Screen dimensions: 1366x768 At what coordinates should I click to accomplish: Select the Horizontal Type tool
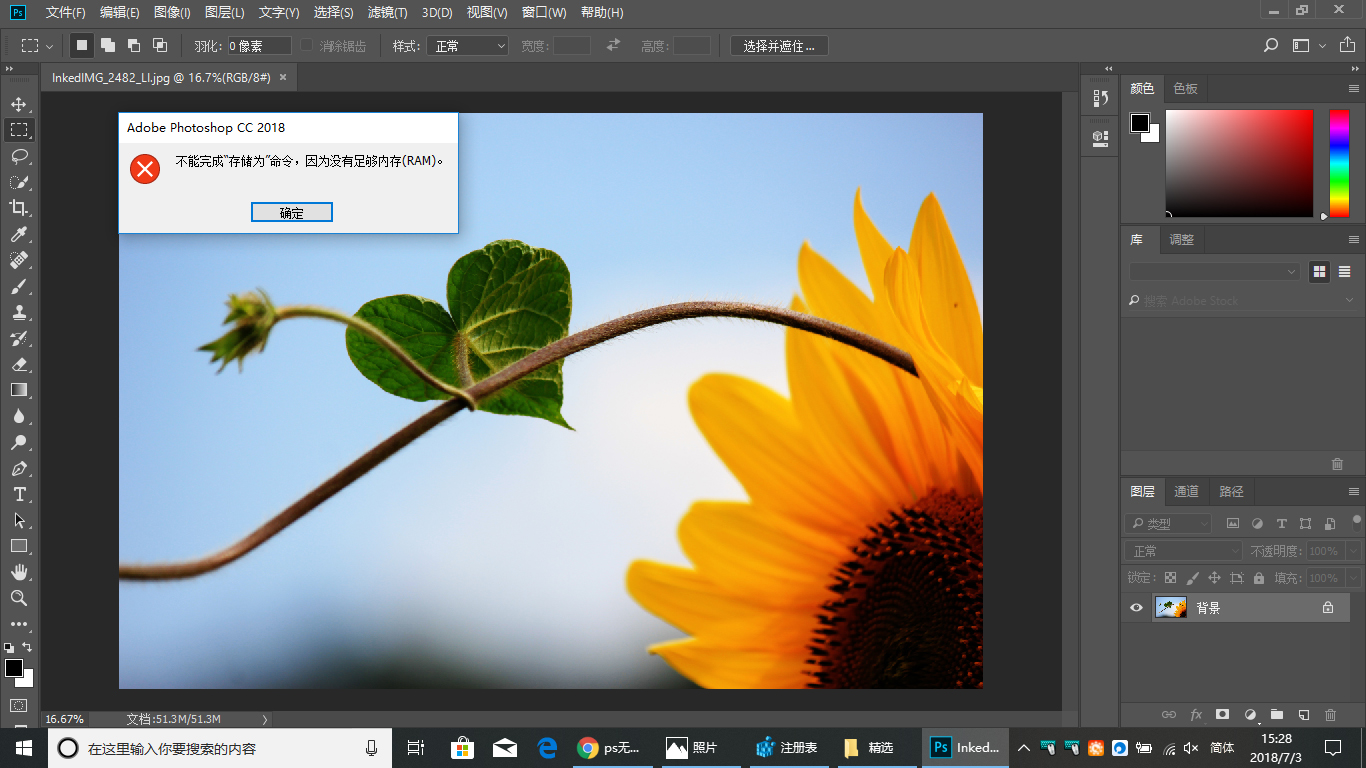pos(18,494)
